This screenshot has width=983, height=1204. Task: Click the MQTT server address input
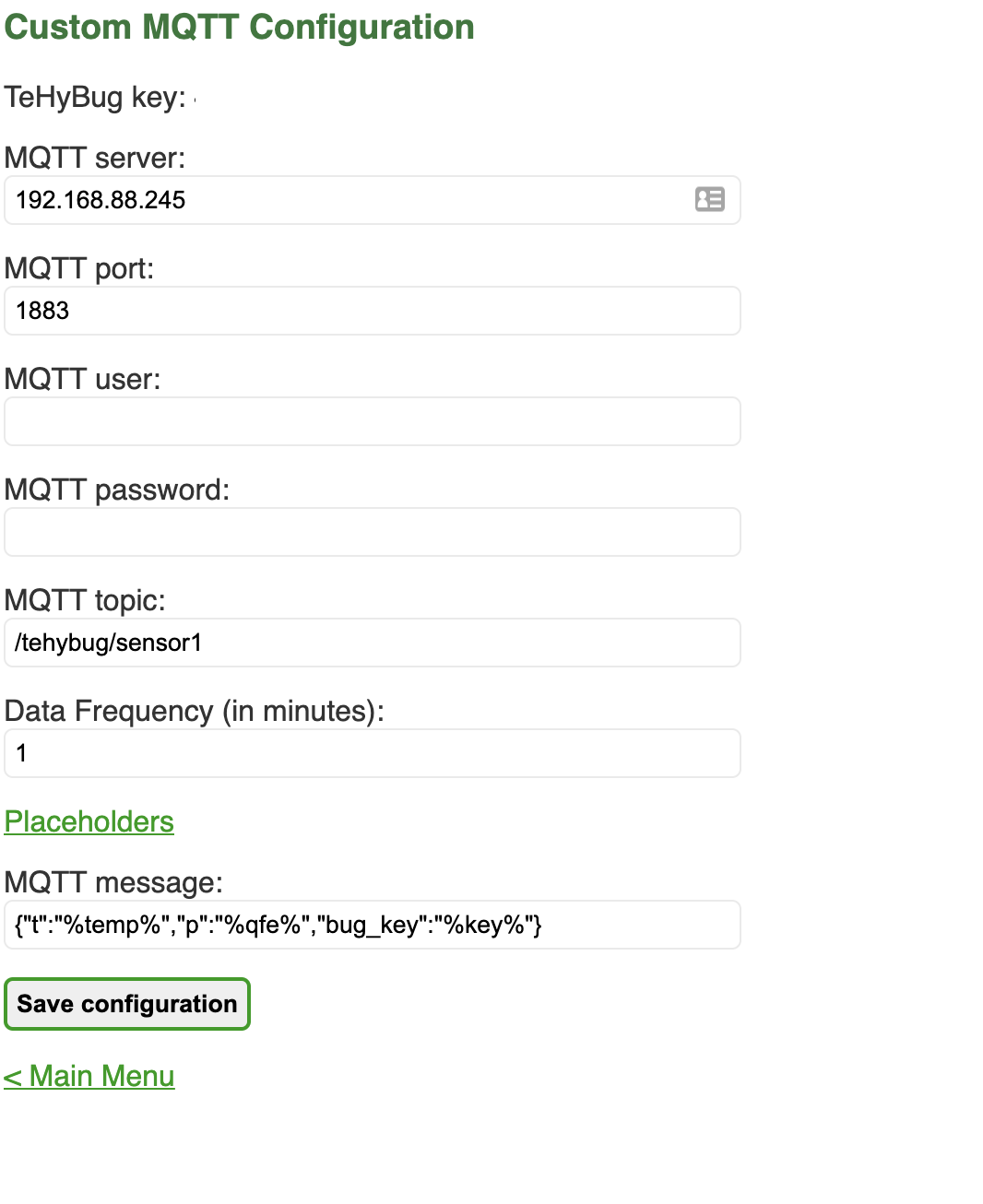350,200
